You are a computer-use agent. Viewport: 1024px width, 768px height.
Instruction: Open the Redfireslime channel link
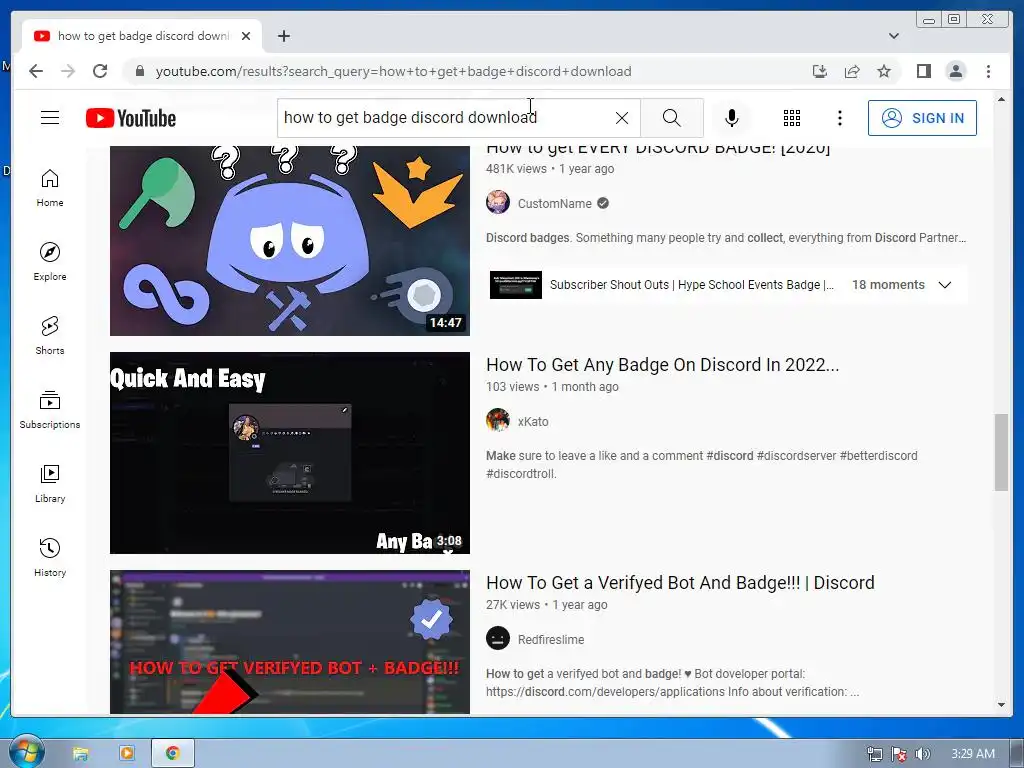click(x=551, y=640)
